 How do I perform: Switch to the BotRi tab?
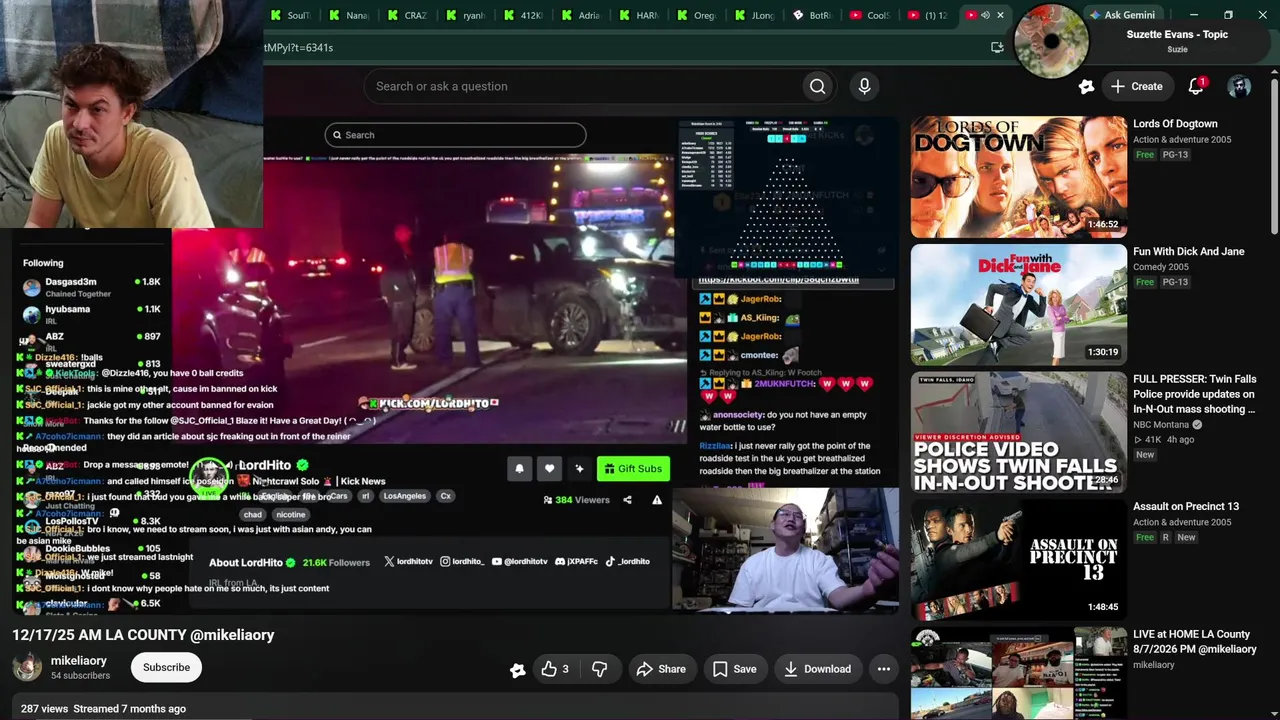(812, 15)
